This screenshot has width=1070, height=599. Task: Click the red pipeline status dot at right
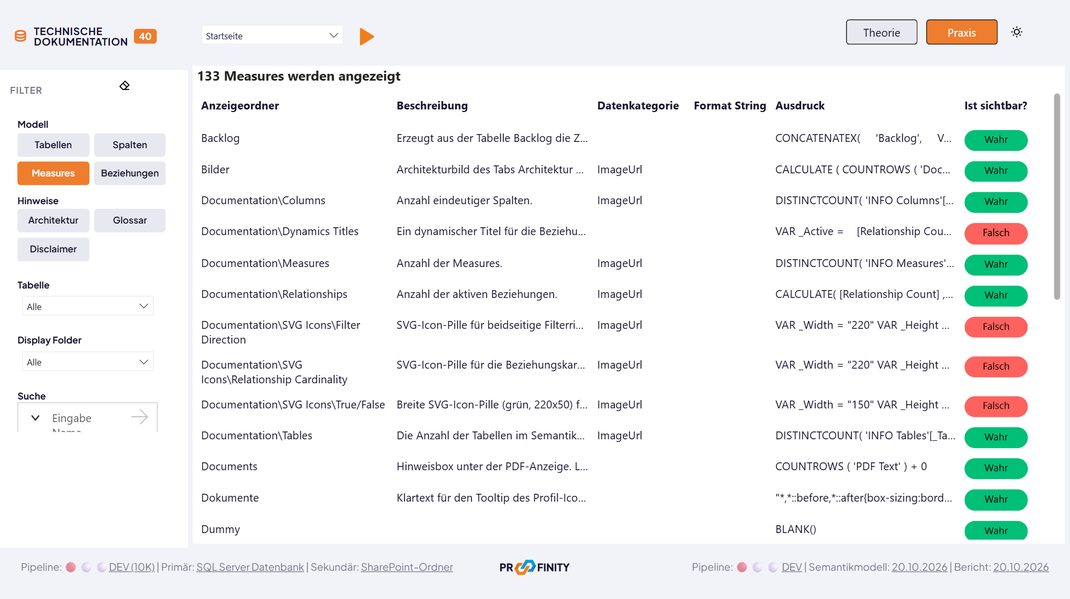742,567
